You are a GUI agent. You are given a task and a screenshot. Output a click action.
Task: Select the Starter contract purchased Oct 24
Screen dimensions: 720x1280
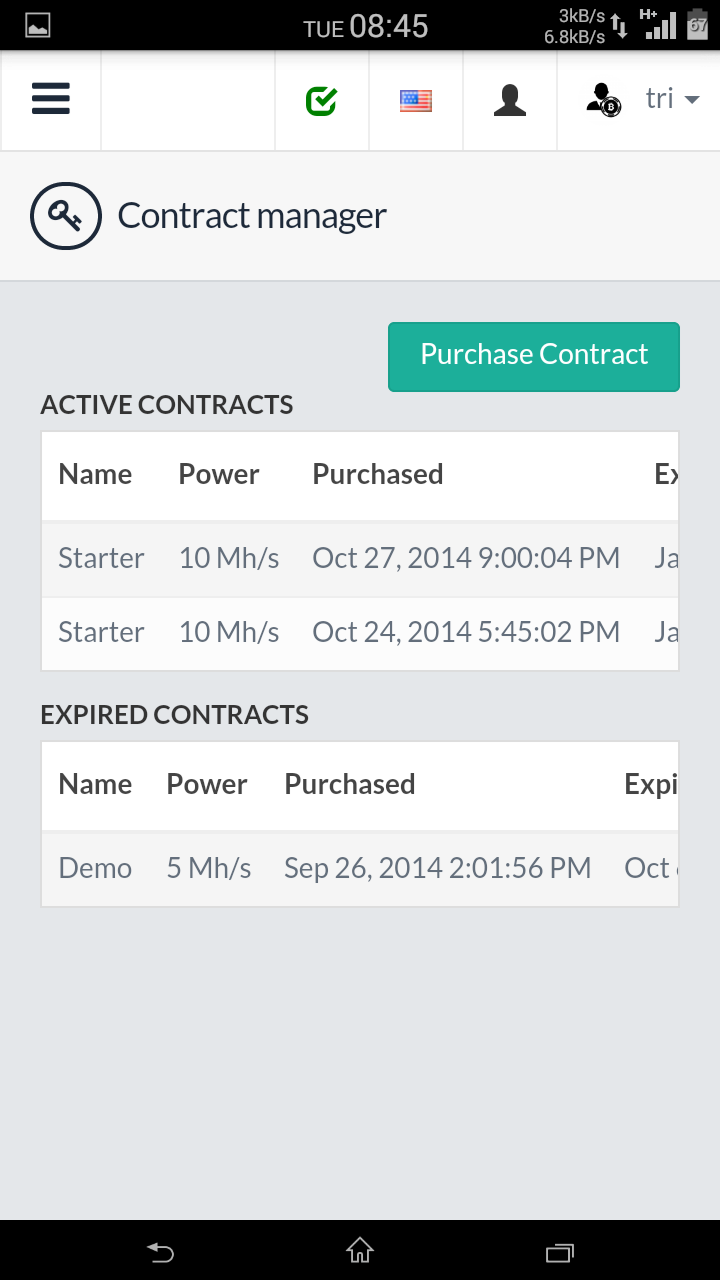[360, 632]
